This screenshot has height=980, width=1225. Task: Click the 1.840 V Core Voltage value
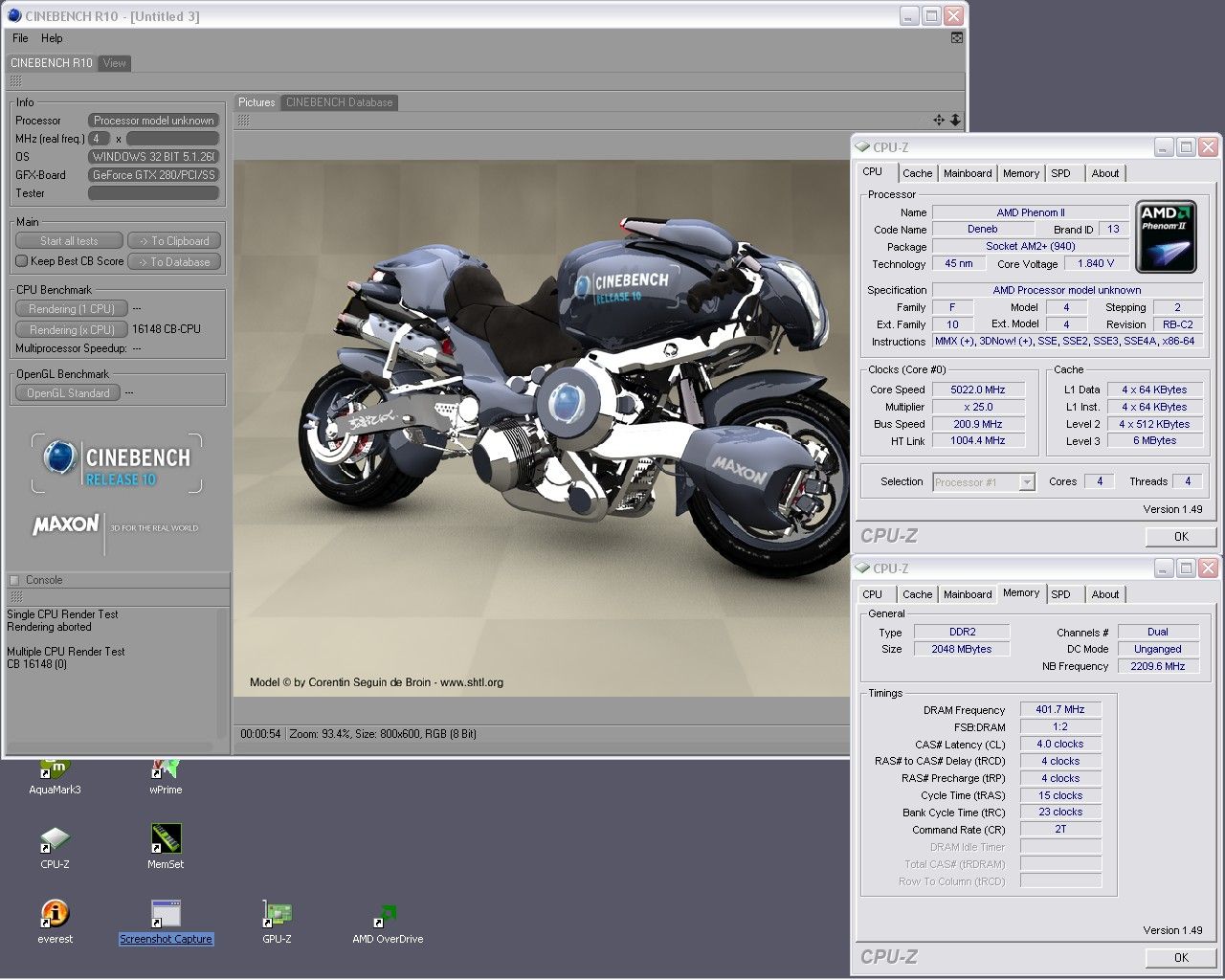pyautogui.click(x=1096, y=263)
